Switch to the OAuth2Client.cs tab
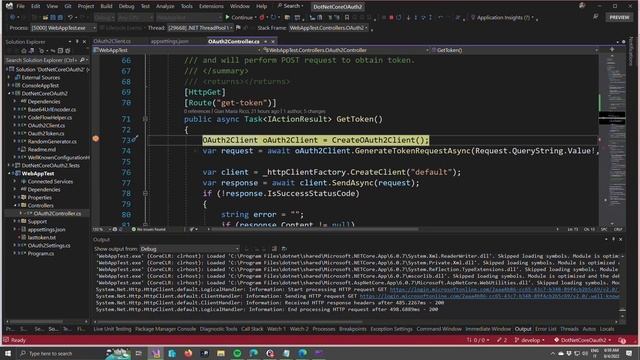 click(112, 41)
